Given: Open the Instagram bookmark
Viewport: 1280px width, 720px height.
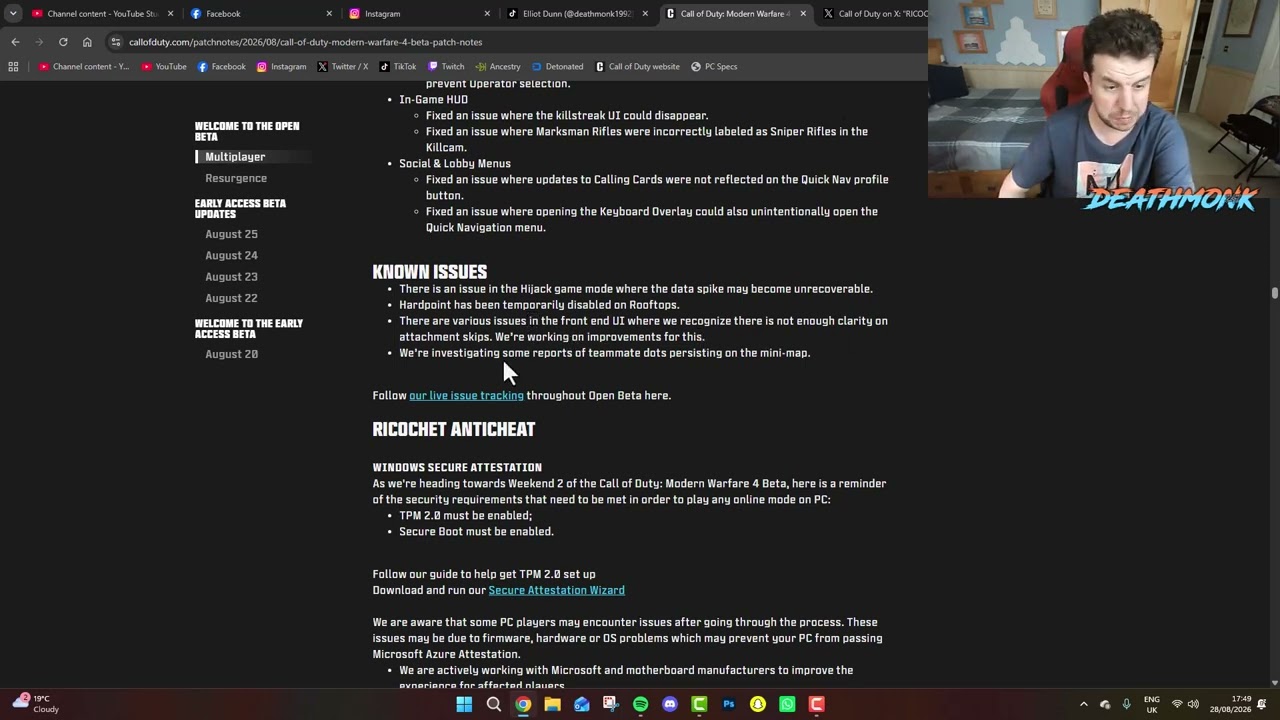Looking at the screenshot, I should click(281, 67).
